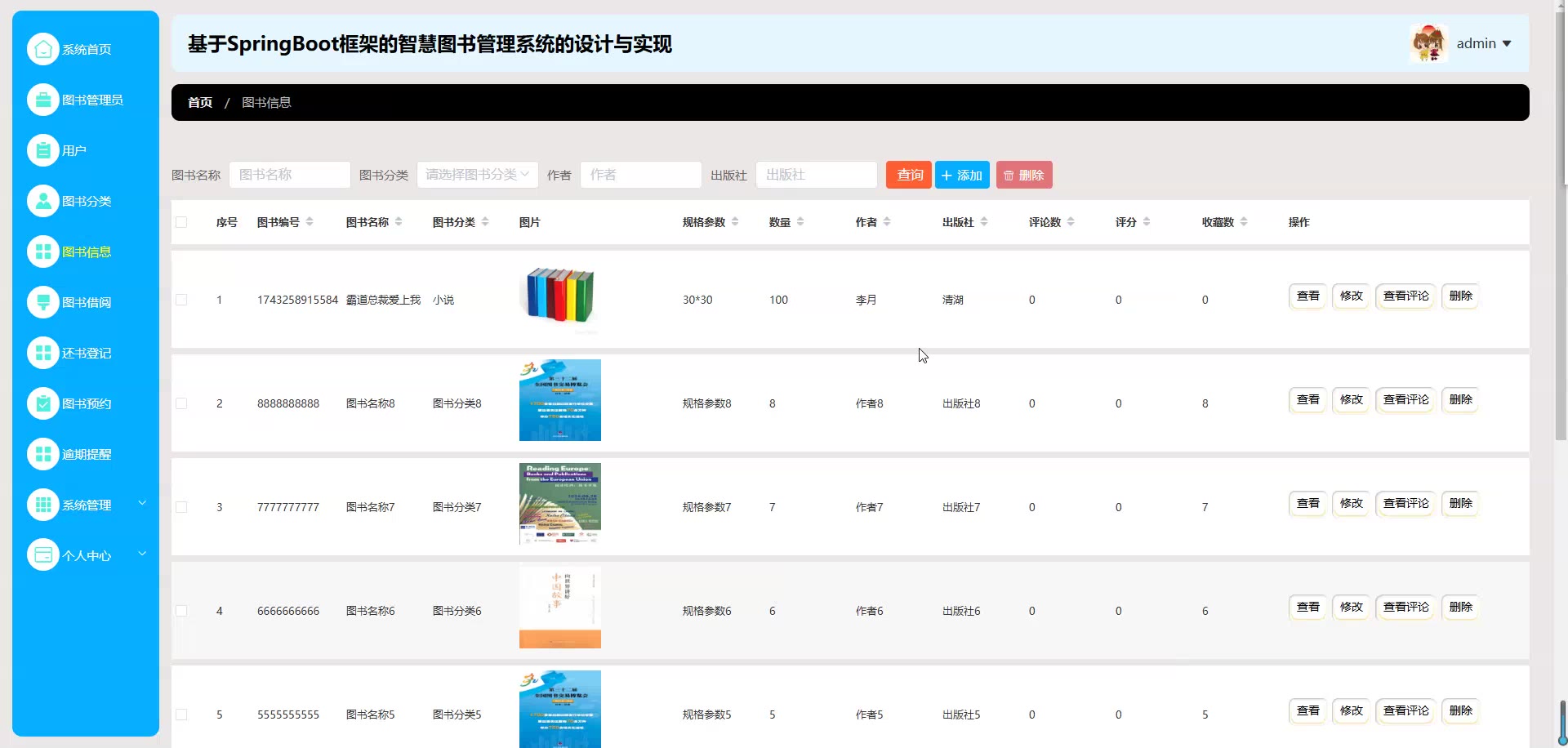The image size is (1568, 748).
Task: Click the 用户 clipboard icon in sidebar
Action: coord(42,150)
